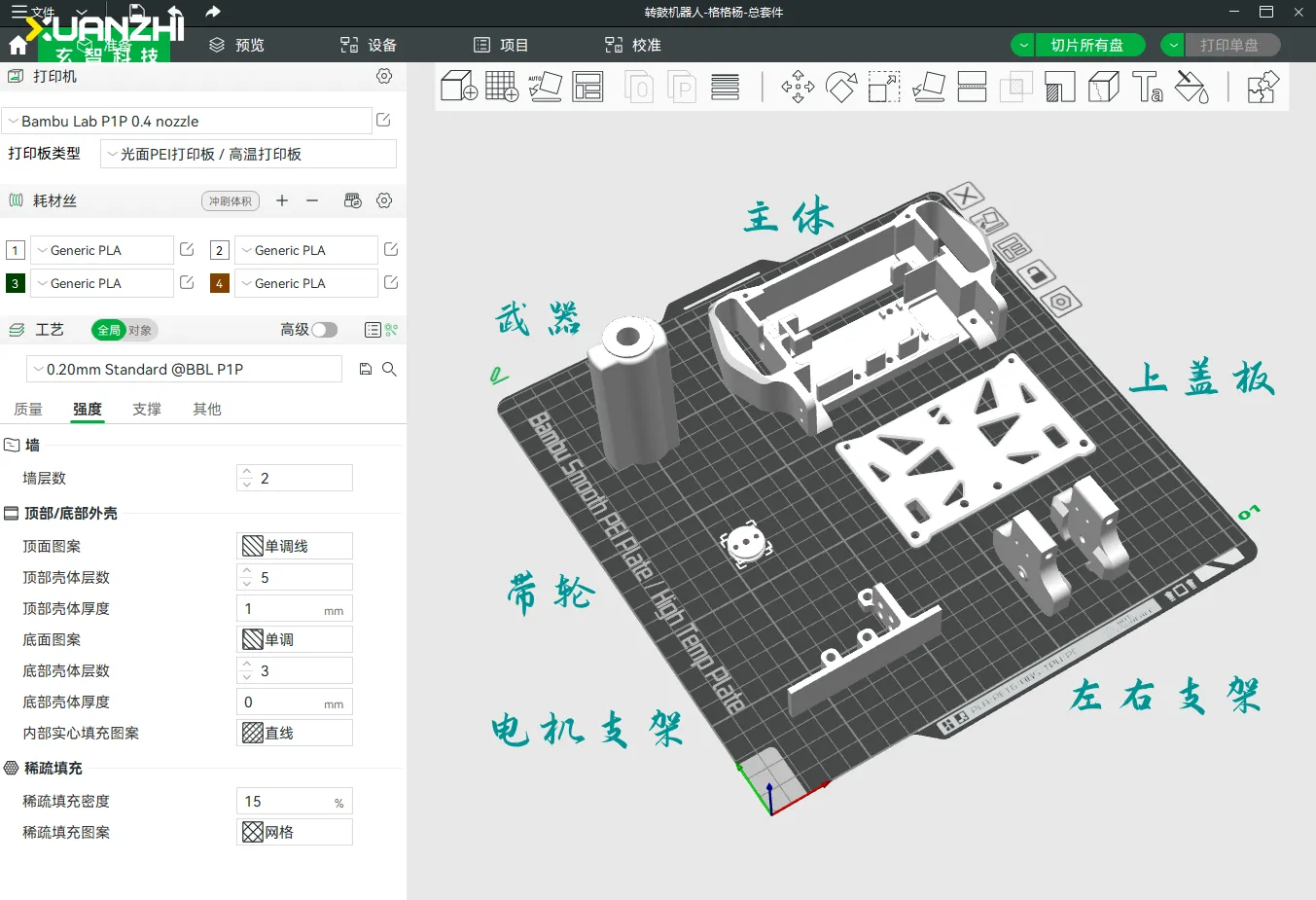Open filament settings gear icon
Viewport: 1316px width, 900px height.
(384, 200)
